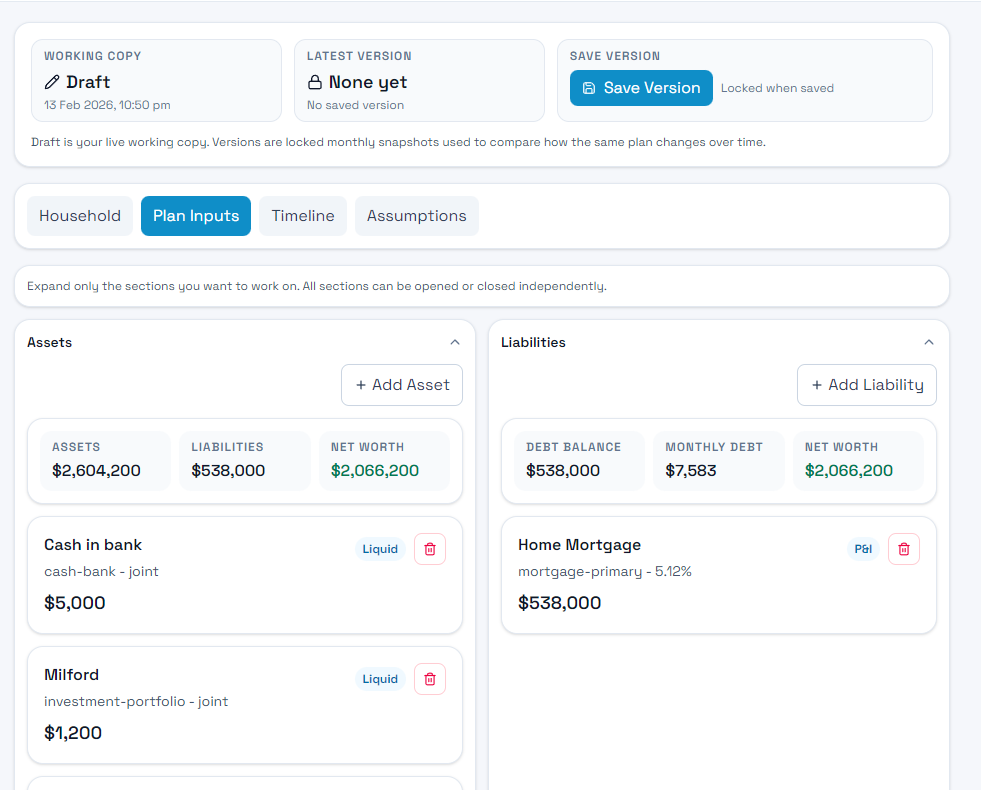Delete the Cash in bank asset via trash icon
The width and height of the screenshot is (981, 790).
[x=429, y=548]
